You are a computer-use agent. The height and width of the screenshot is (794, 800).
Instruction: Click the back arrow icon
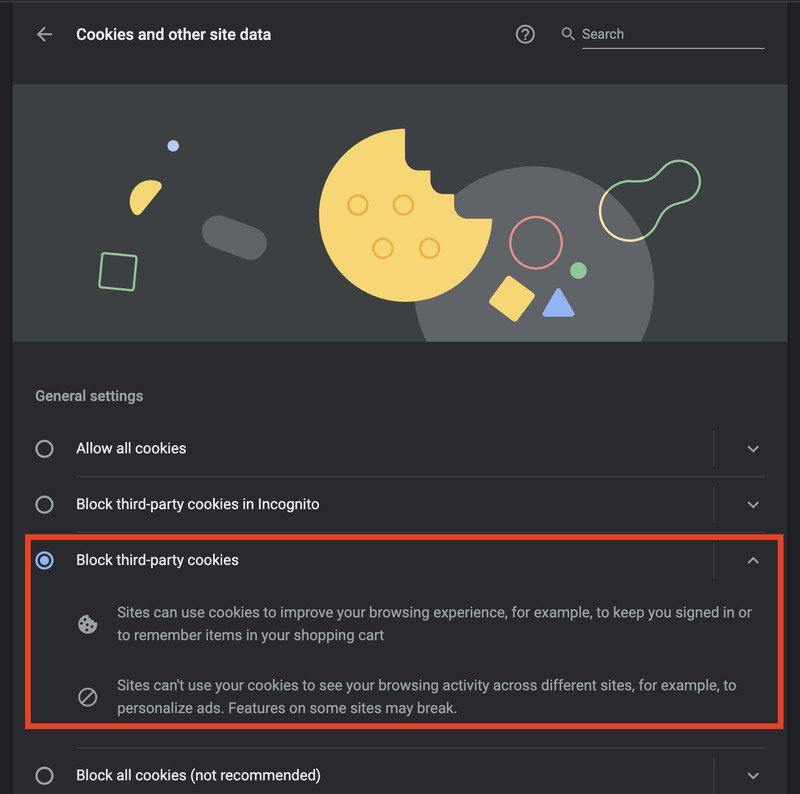pos(44,34)
